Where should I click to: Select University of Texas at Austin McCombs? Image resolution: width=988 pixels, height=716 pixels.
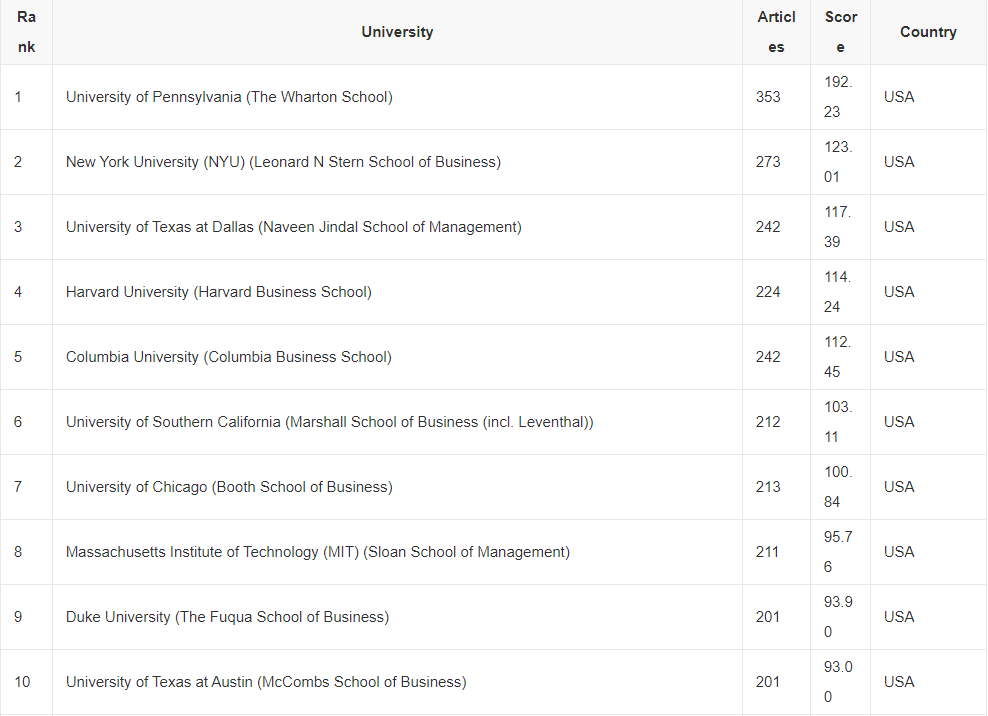tap(265, 682)
